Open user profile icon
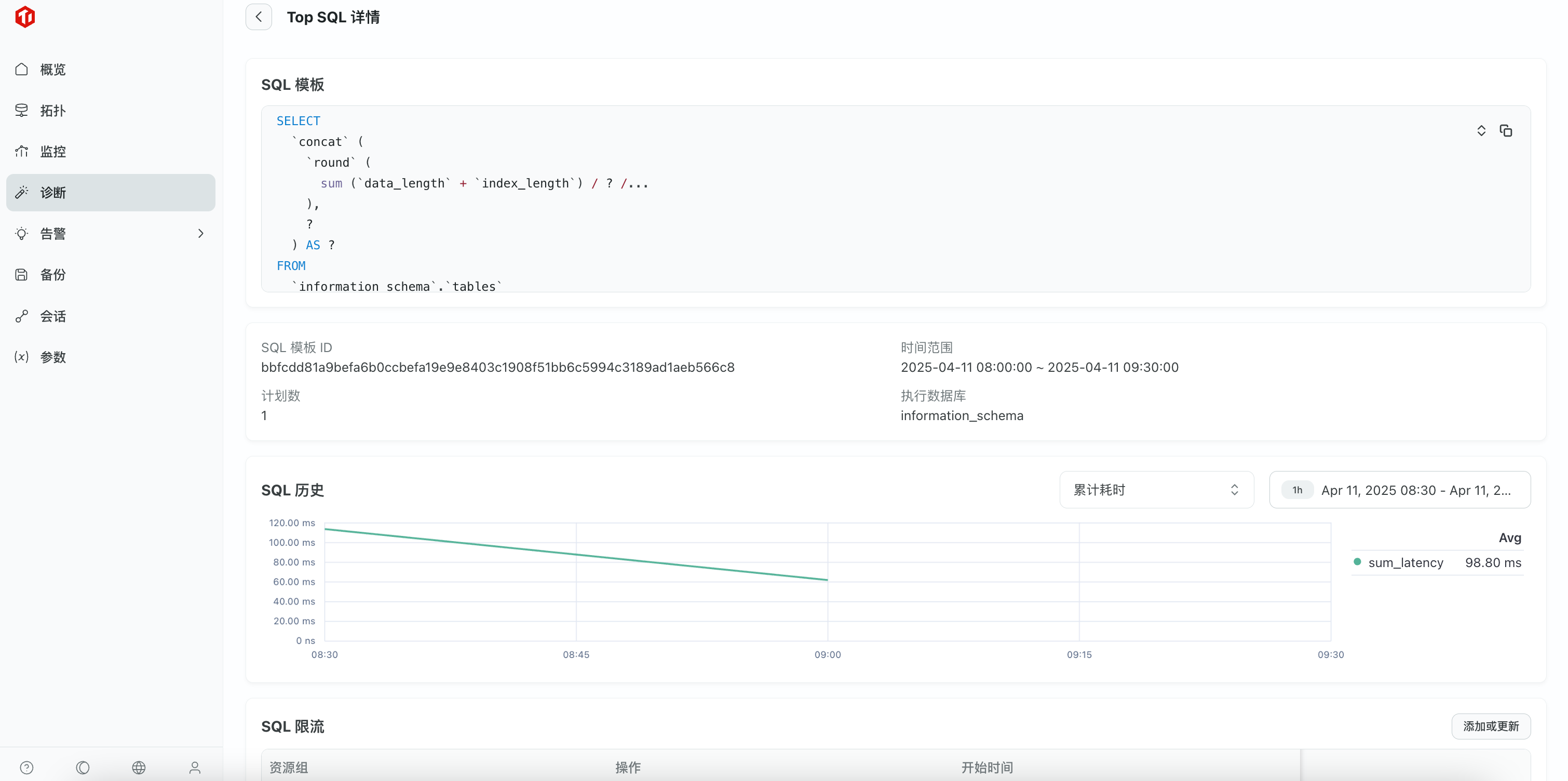 tap(195, 767)
